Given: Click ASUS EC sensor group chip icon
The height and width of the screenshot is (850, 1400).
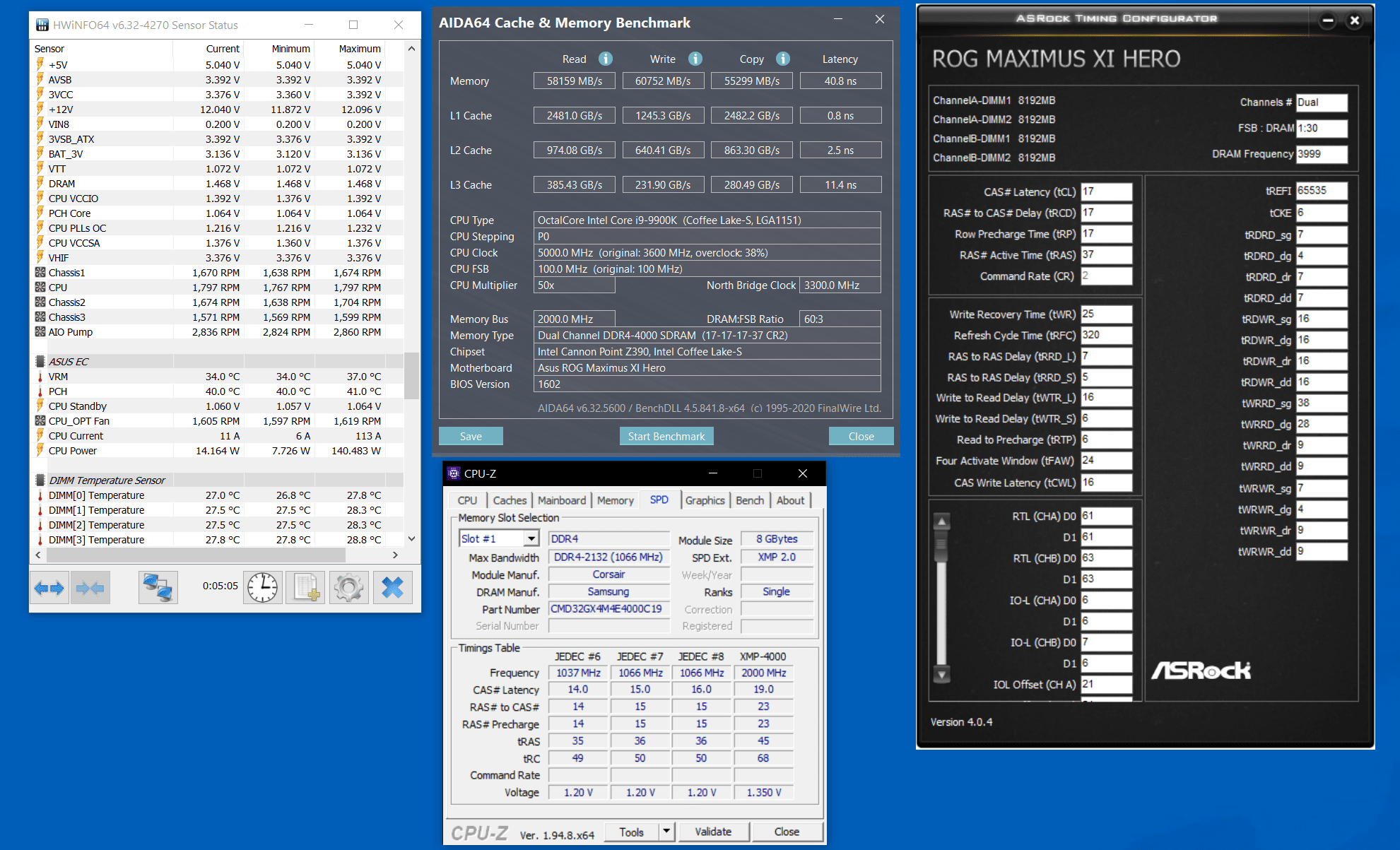Looking at the screenshot, I should coord(40,362).
